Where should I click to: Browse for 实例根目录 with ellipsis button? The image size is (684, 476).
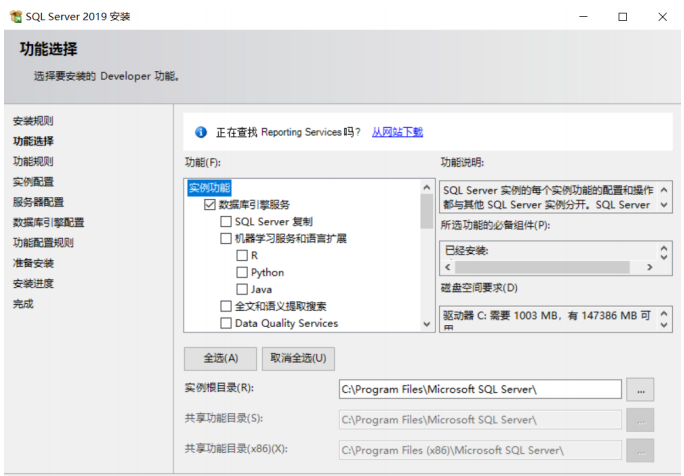[640, 389]
